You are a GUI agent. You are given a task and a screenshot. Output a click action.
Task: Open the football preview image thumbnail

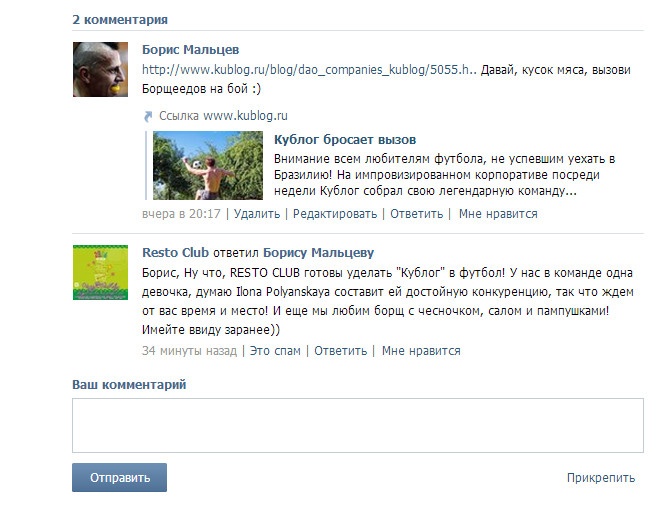(208, 165)
